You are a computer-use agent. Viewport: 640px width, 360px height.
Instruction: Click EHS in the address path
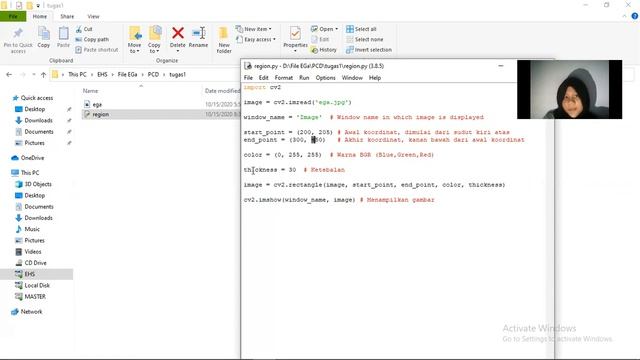(102, 75)
